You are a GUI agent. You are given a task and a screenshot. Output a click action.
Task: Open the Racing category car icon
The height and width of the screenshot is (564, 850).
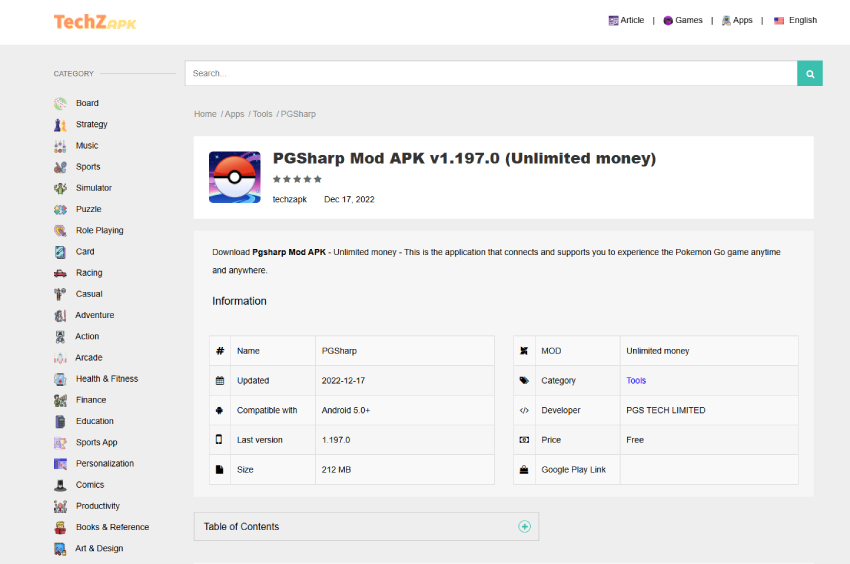(60, 273)
